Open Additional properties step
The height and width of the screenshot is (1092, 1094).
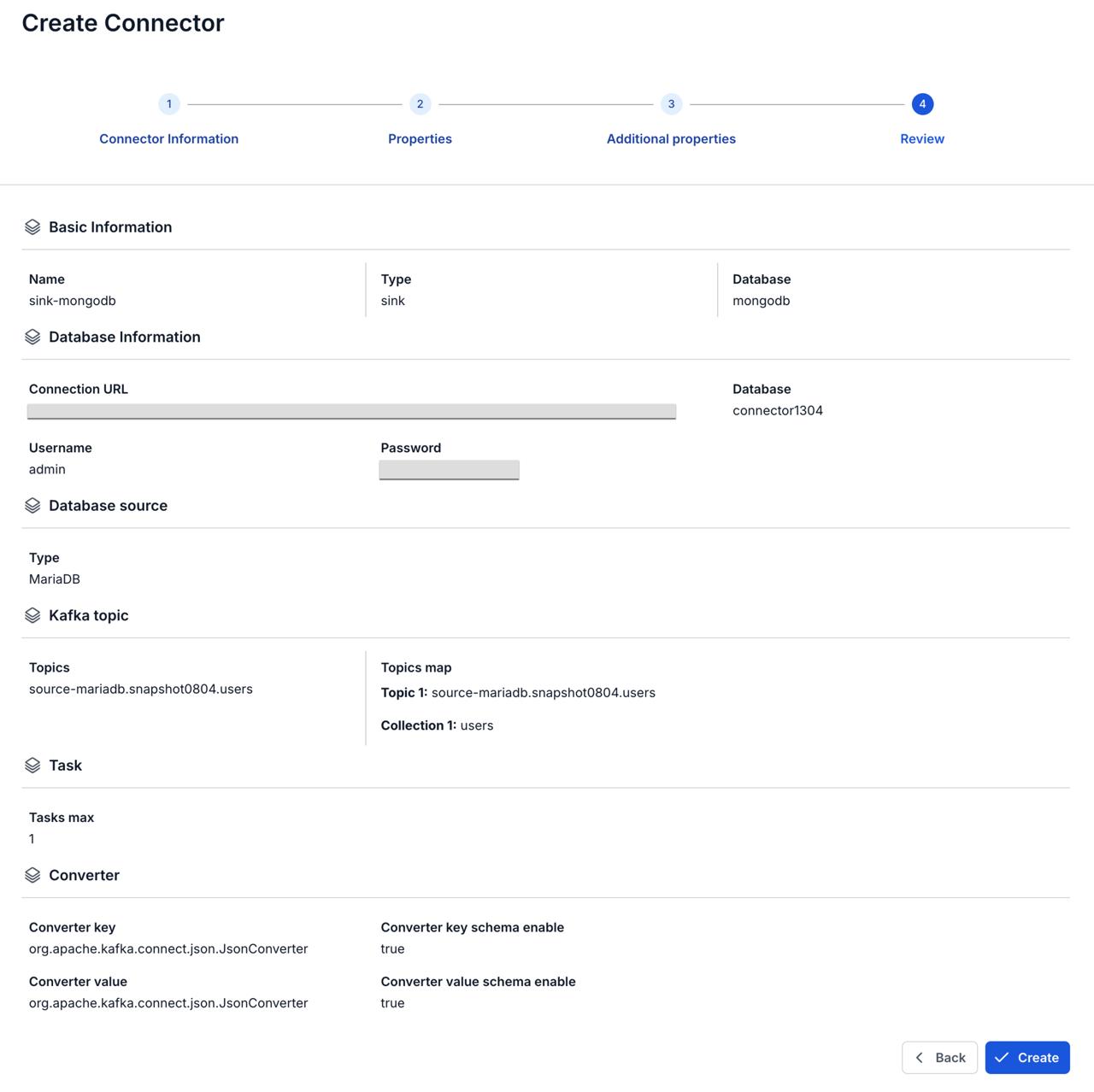(671, 138)
